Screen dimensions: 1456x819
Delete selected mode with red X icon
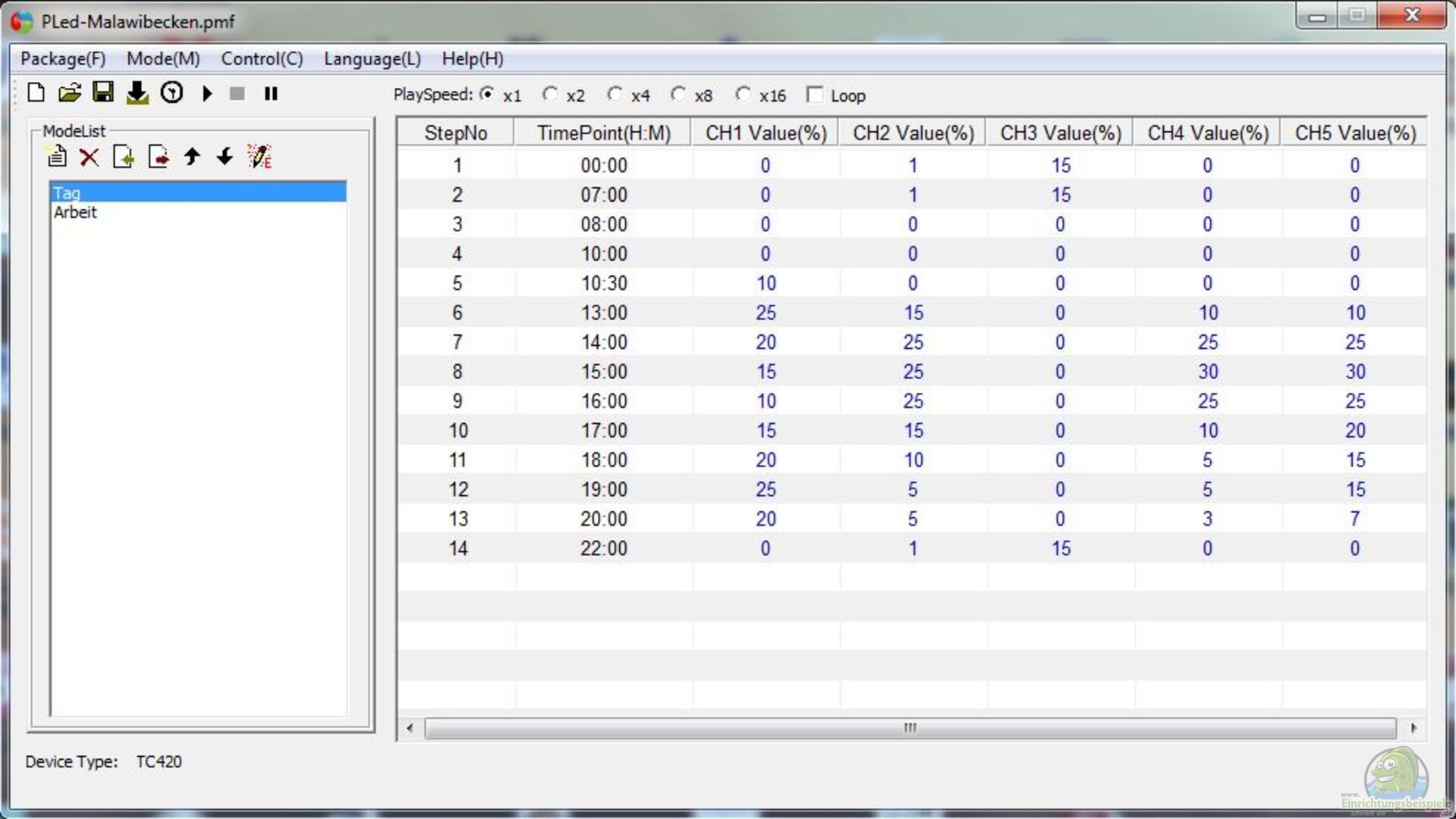click(90, 157)
